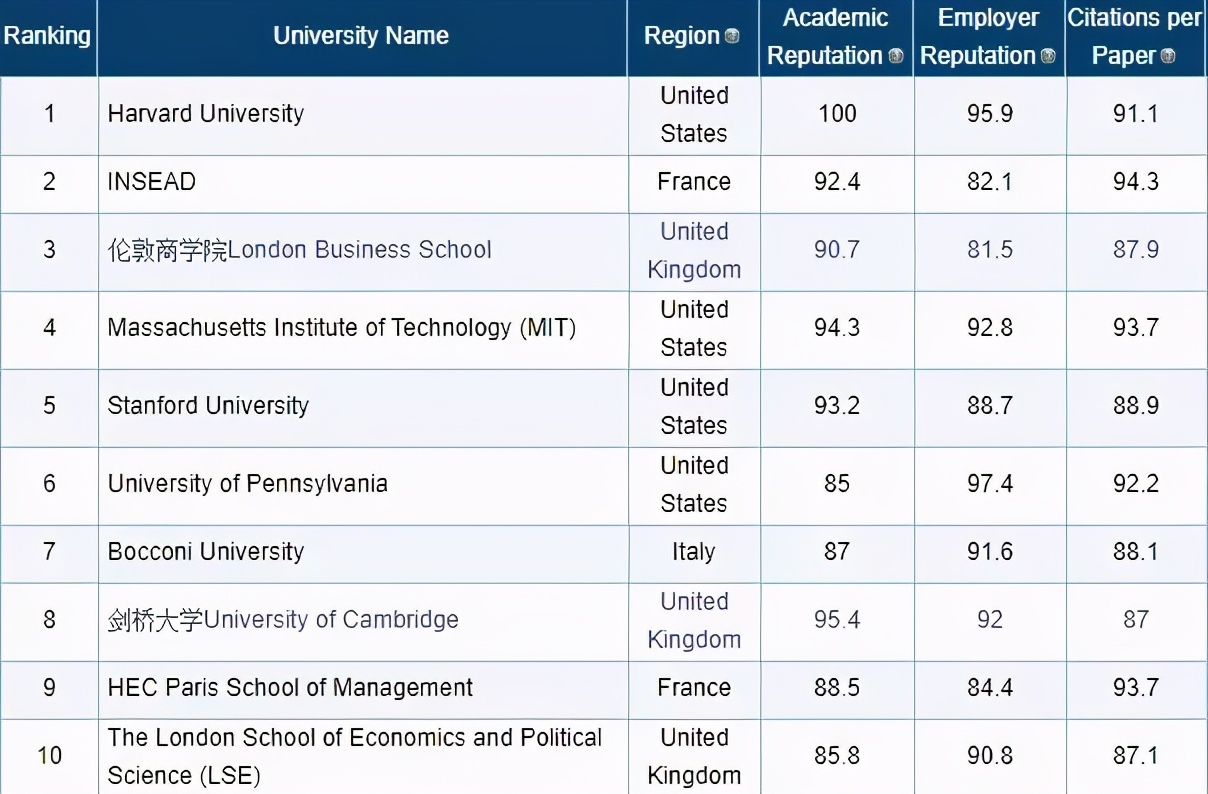
Task: Click the University Name column header
Action: (361, 36)
